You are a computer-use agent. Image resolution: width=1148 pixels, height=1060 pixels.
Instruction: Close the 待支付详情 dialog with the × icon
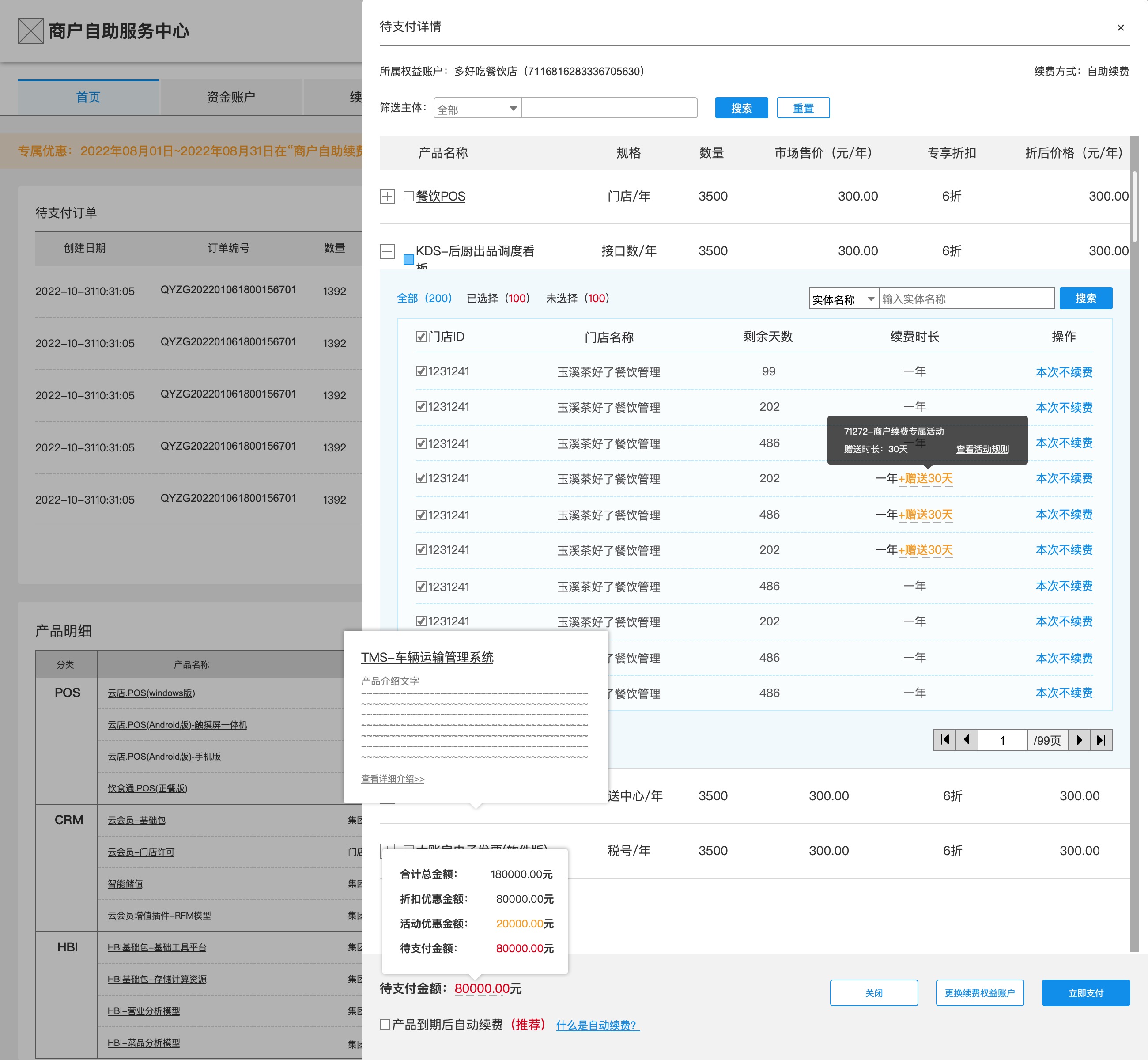[1120, 27]
